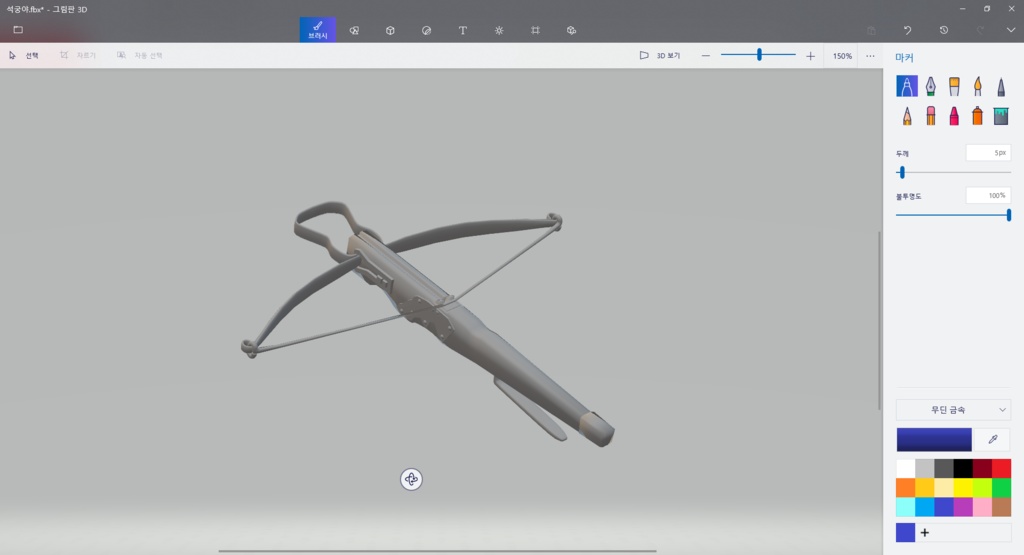Select the Eraser tool

click(931, 116)
